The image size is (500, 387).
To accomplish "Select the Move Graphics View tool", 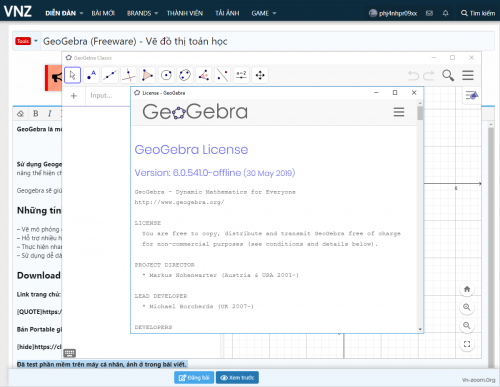I will [260, 75].
